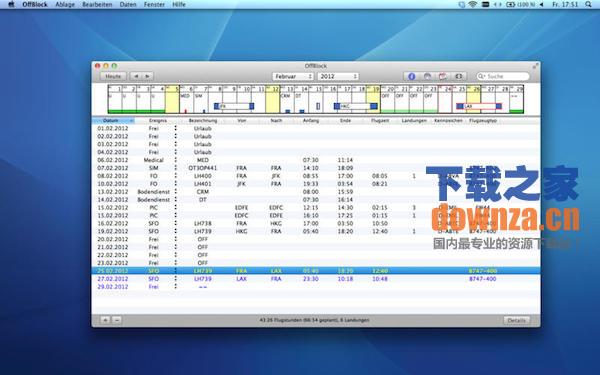
Task: Sort by the Datum column header
Action: point(113,121)
